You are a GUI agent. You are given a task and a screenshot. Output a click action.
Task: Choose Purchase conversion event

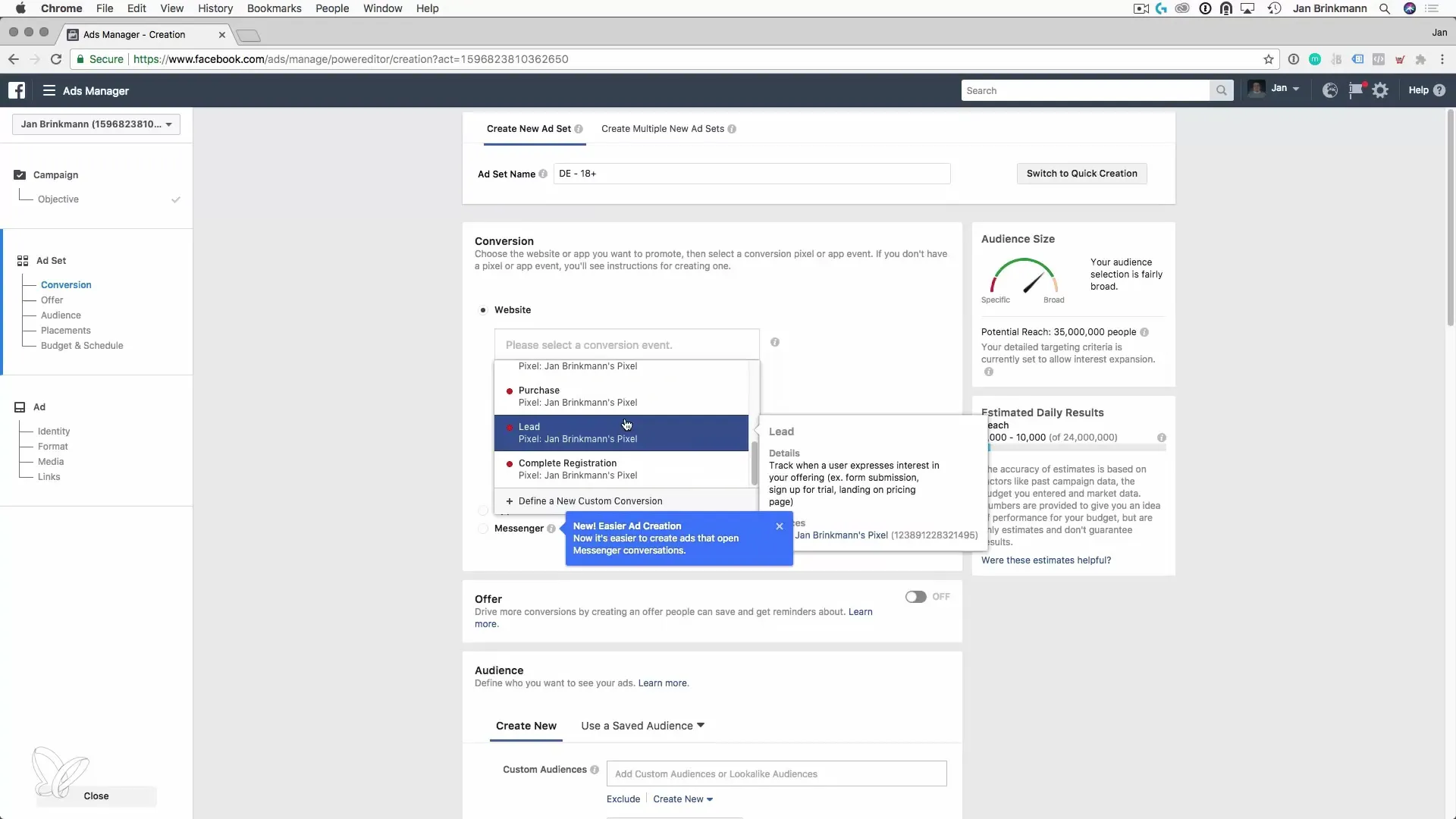coord(621,397)
